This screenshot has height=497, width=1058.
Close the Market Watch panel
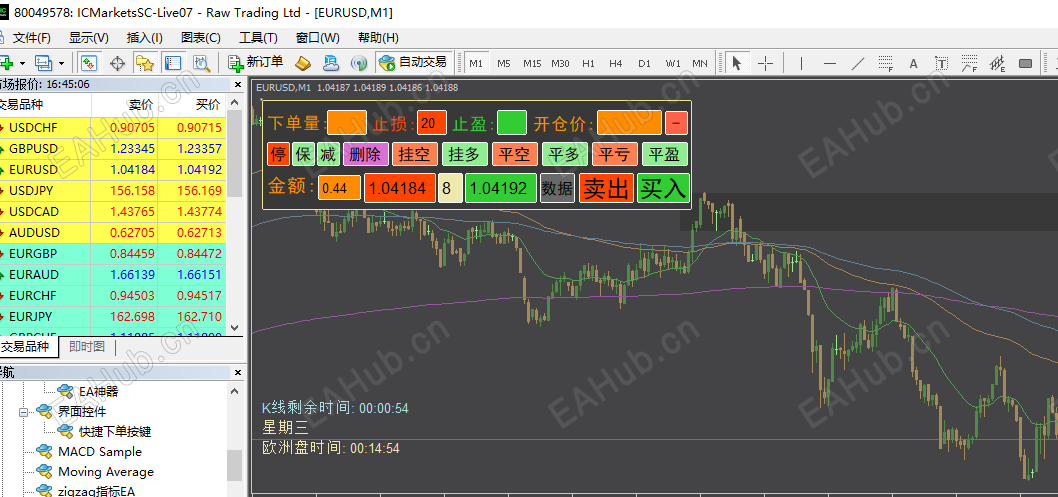(238, 84)
